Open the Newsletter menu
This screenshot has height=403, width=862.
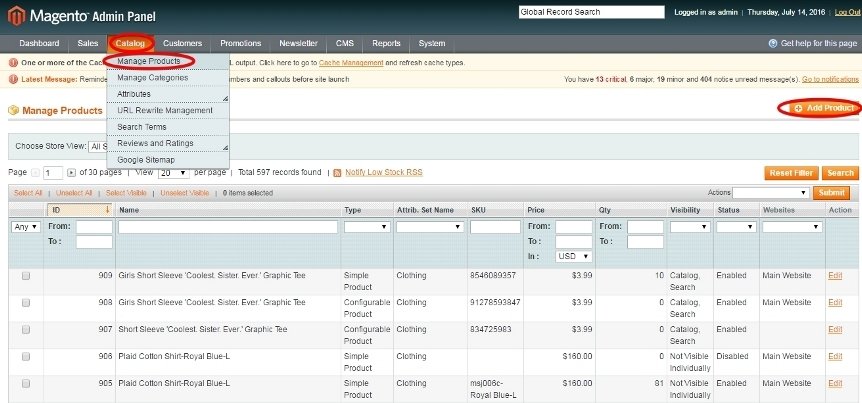(x=299, y=43)
